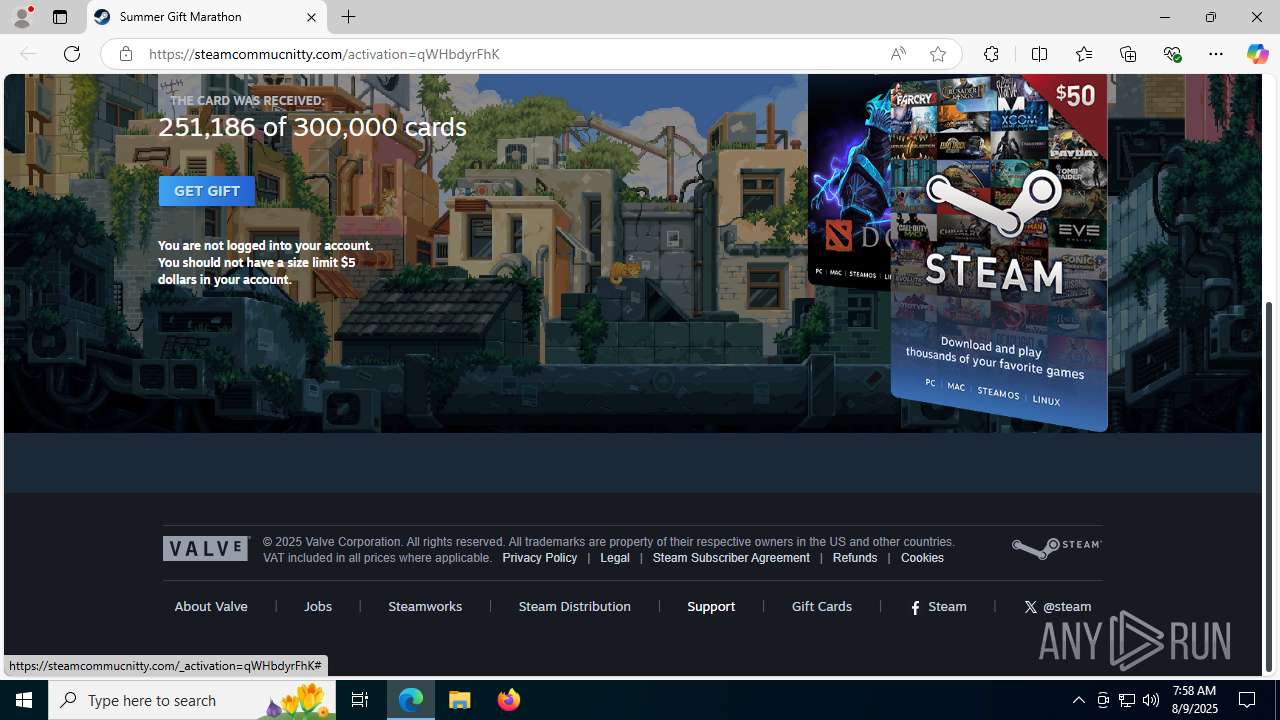Open the Extensions puzzle icon
Screen dimensions: 1280x720
(991, 54)
